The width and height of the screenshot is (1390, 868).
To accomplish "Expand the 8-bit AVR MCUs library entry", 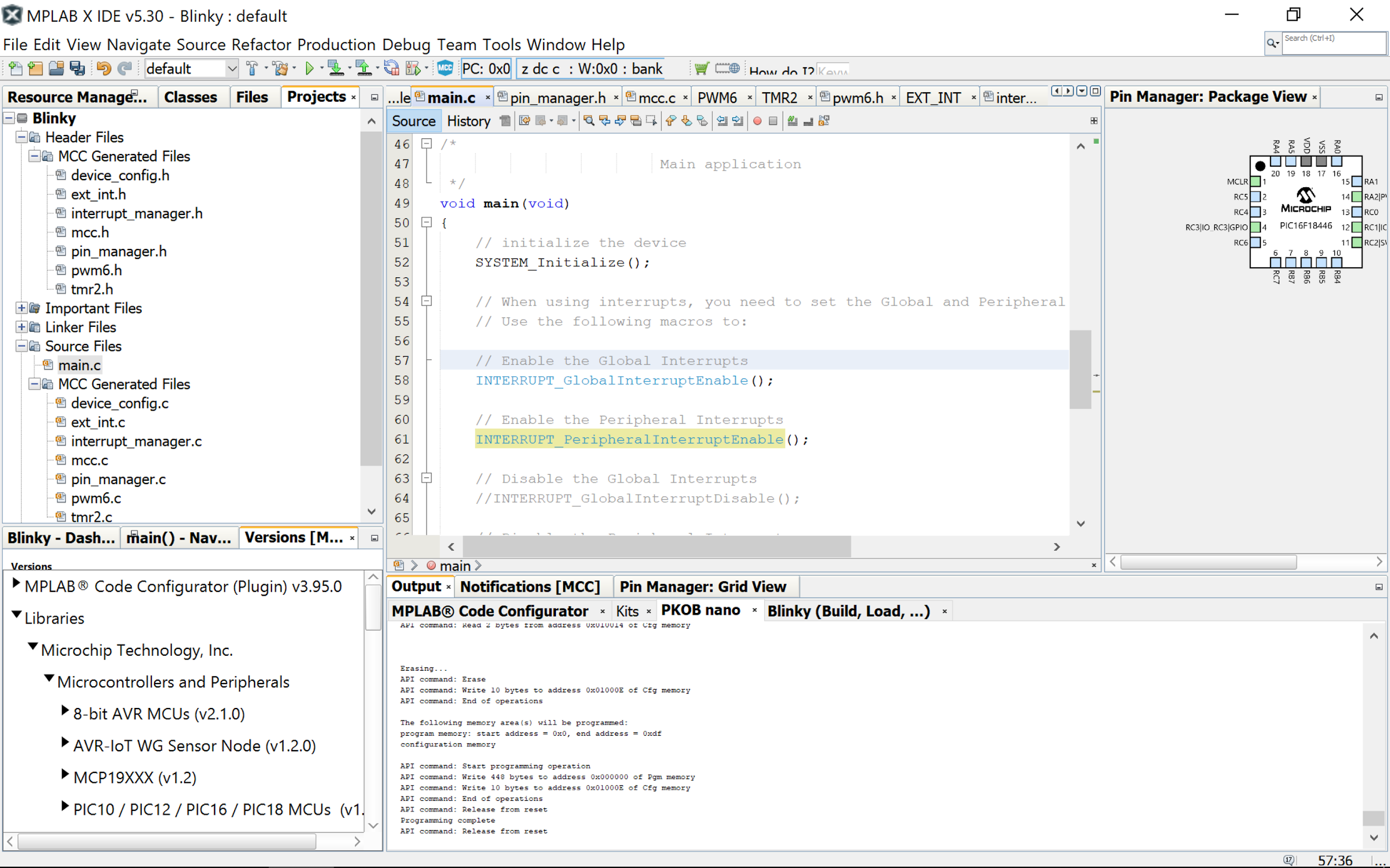I will pos(66,711).
